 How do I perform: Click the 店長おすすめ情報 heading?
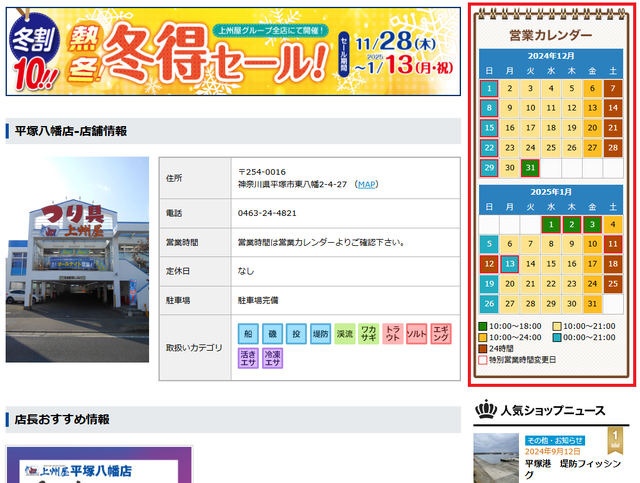(x=62, y=419)
